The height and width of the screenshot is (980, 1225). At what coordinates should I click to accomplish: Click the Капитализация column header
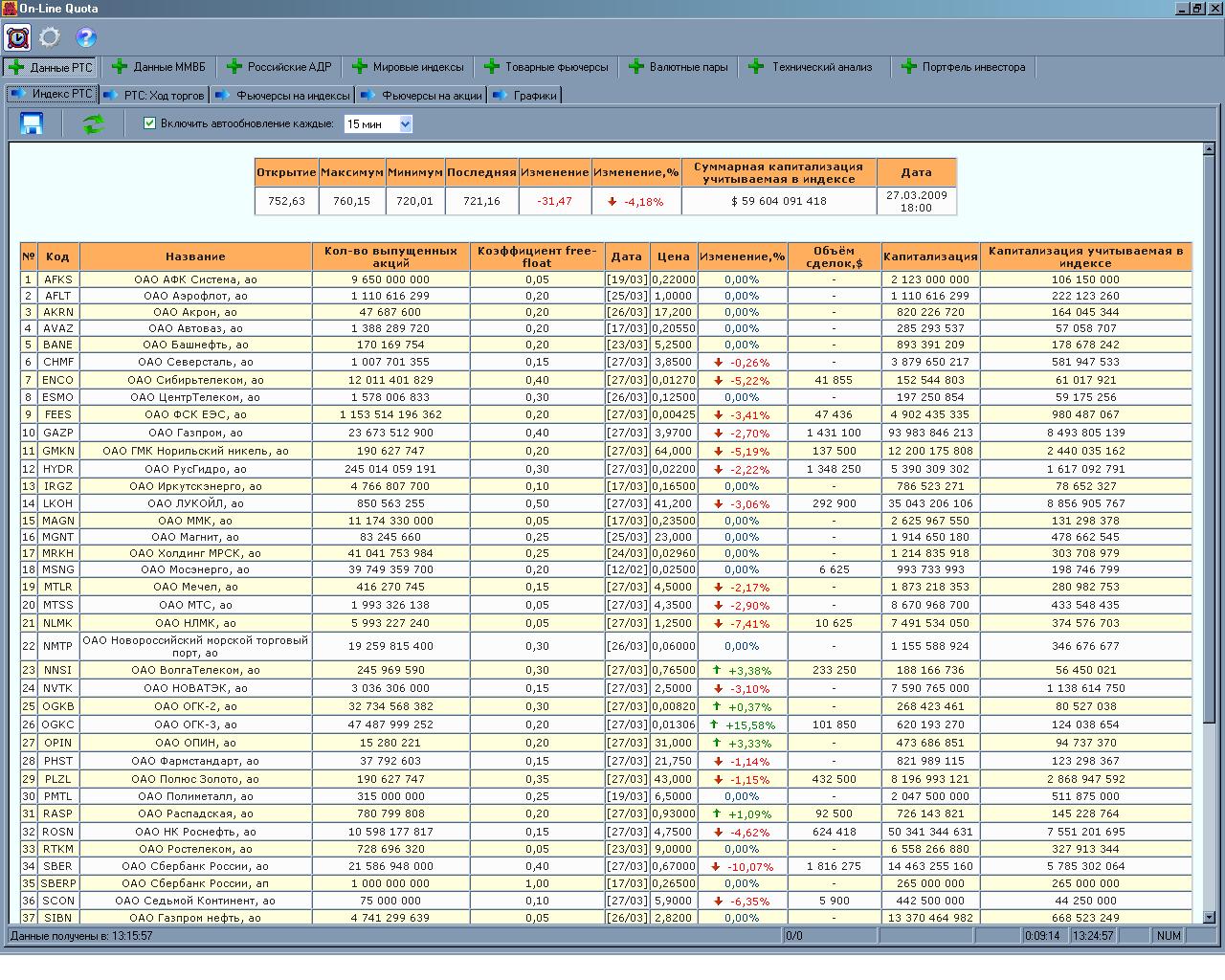930,256
